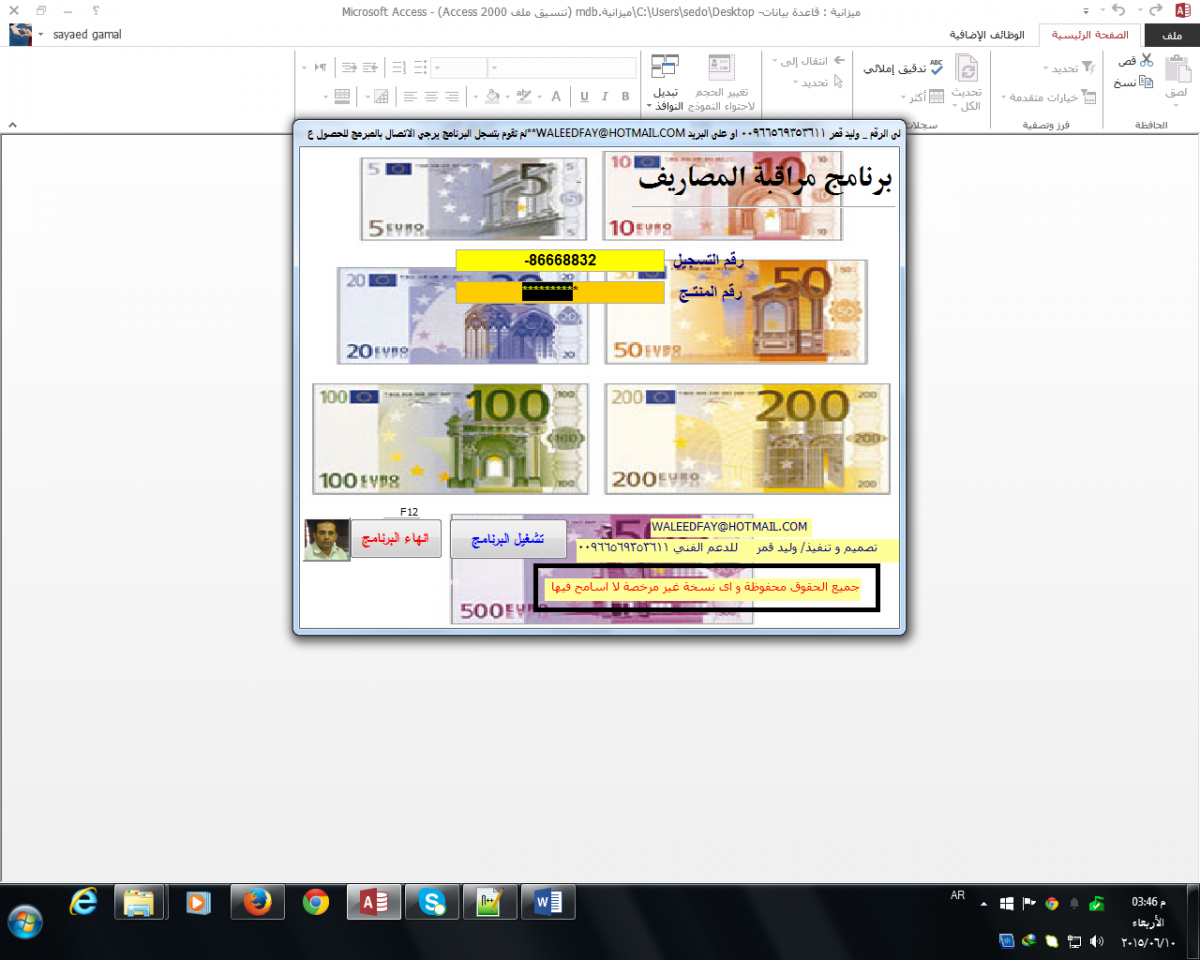
Task: Click the numbered list icon
Action: pyautogui.click(x=399, y=67)
